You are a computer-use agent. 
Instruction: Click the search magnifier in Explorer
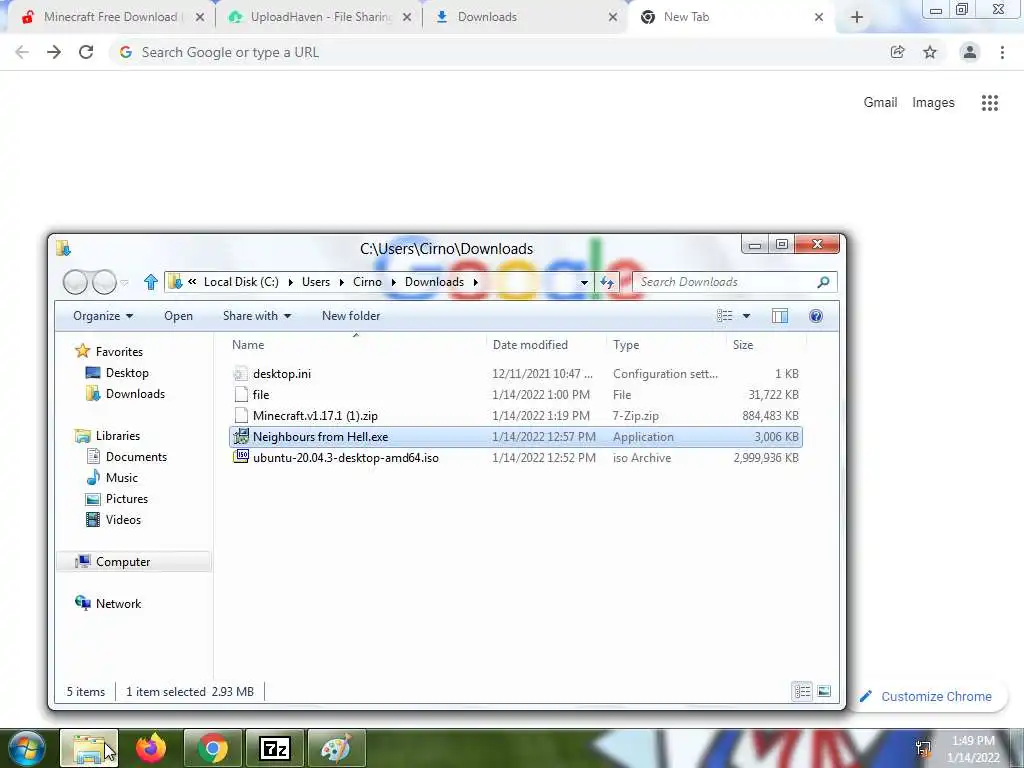click(x=824, y=282)
